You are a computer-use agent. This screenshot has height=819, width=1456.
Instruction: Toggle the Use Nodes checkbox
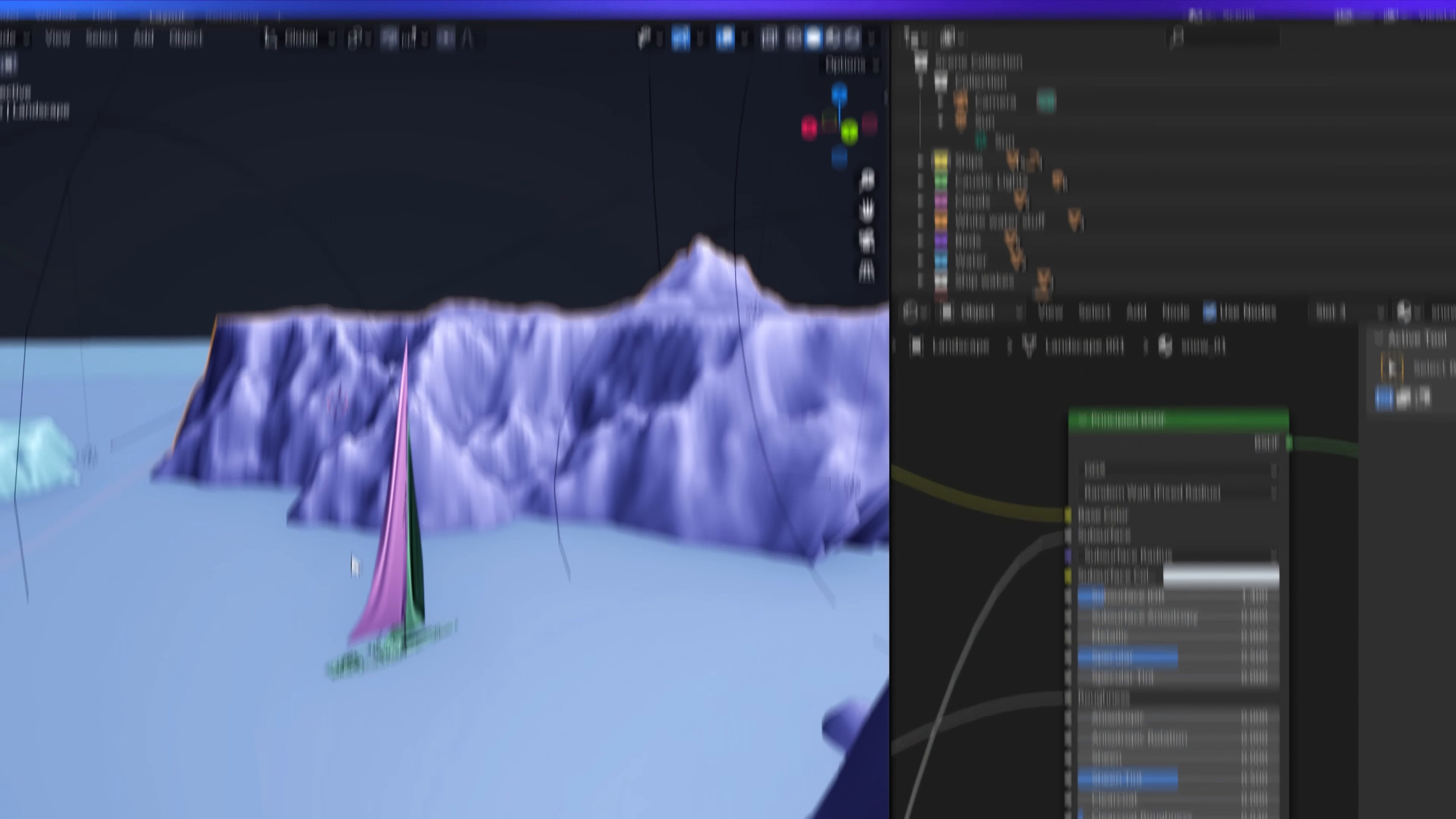pos(1210,312)
